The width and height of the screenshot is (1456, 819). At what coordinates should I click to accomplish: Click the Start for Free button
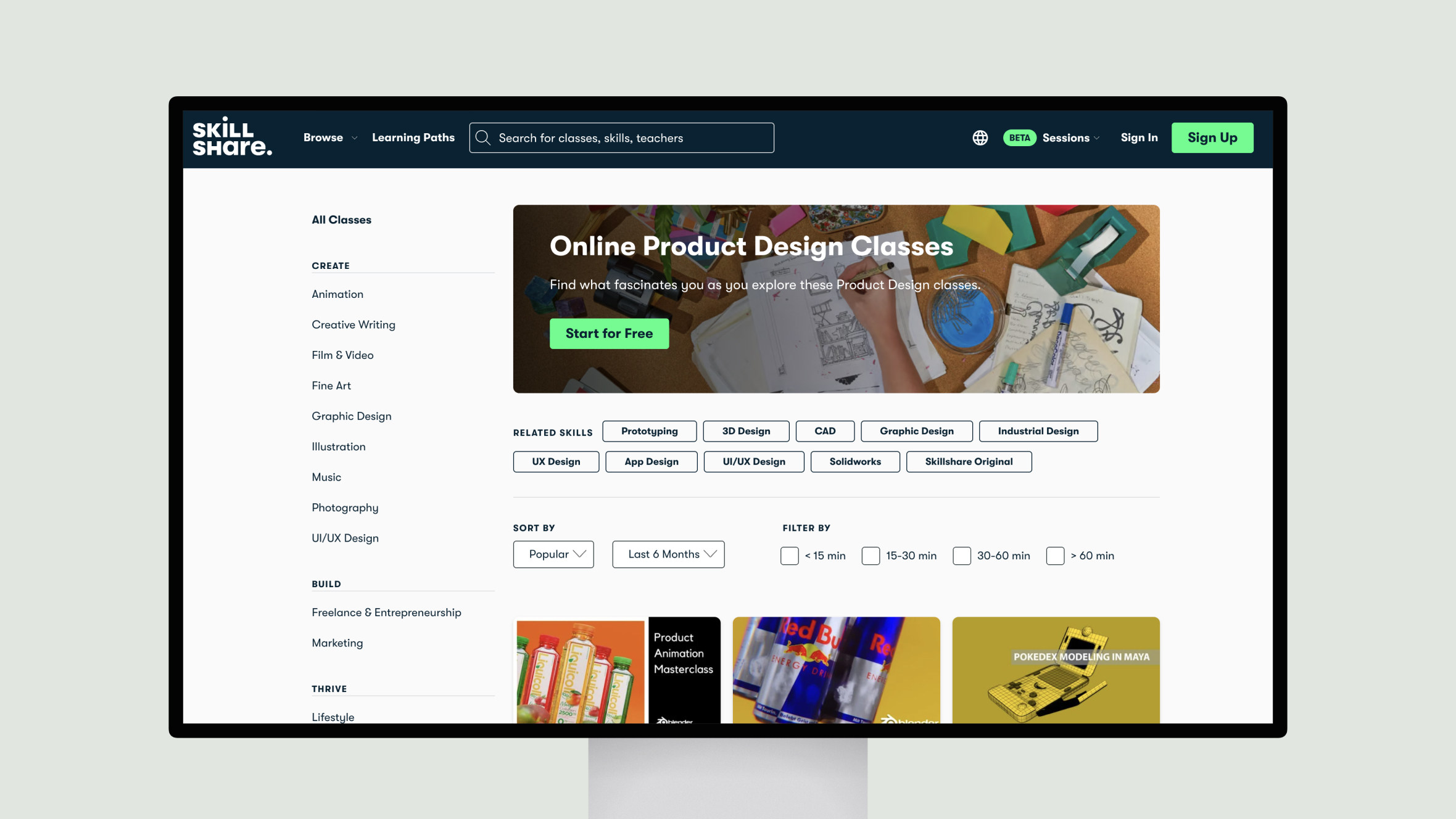tap(608, 333)
